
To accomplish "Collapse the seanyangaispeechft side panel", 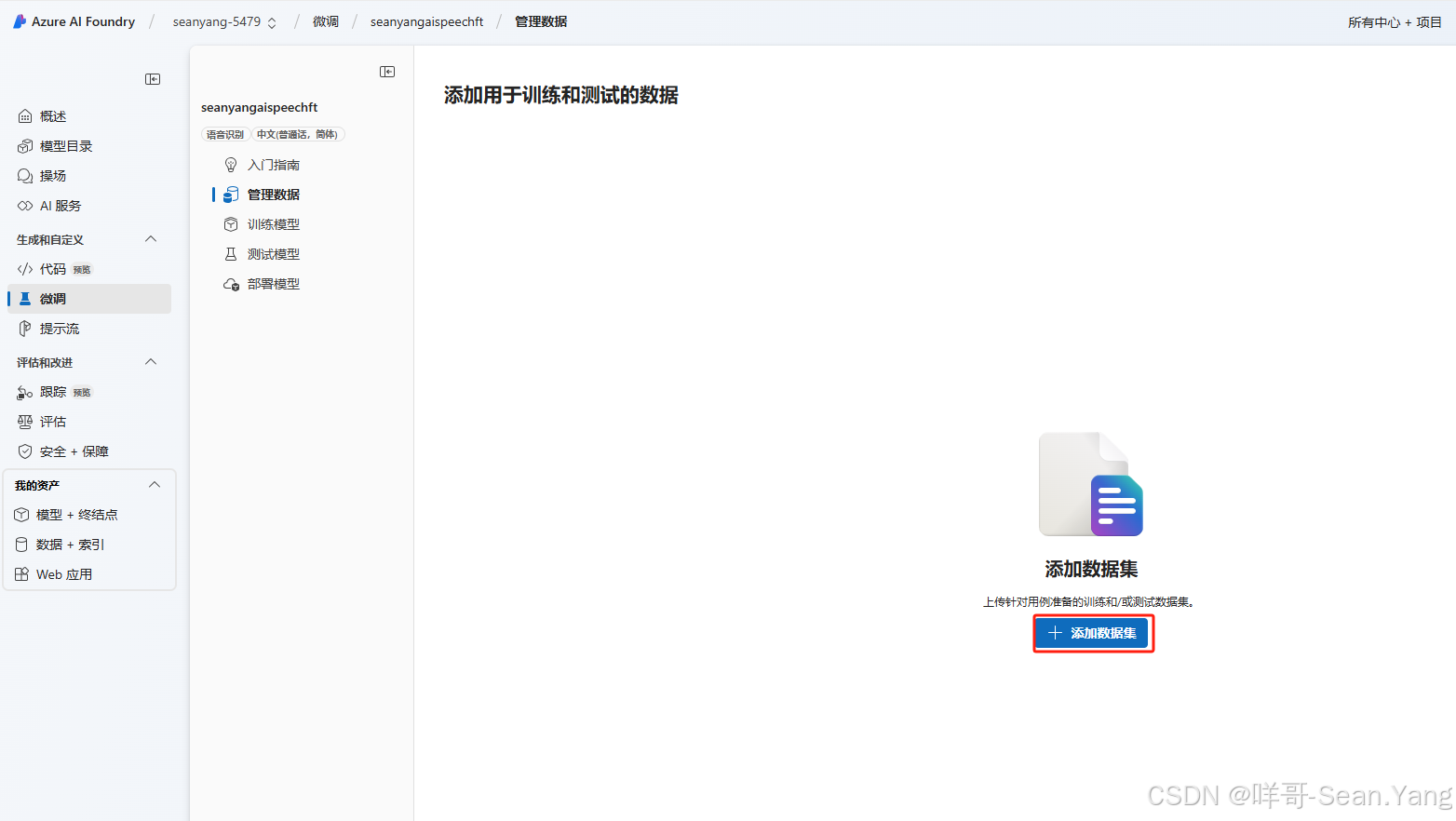I will [387, 72].
